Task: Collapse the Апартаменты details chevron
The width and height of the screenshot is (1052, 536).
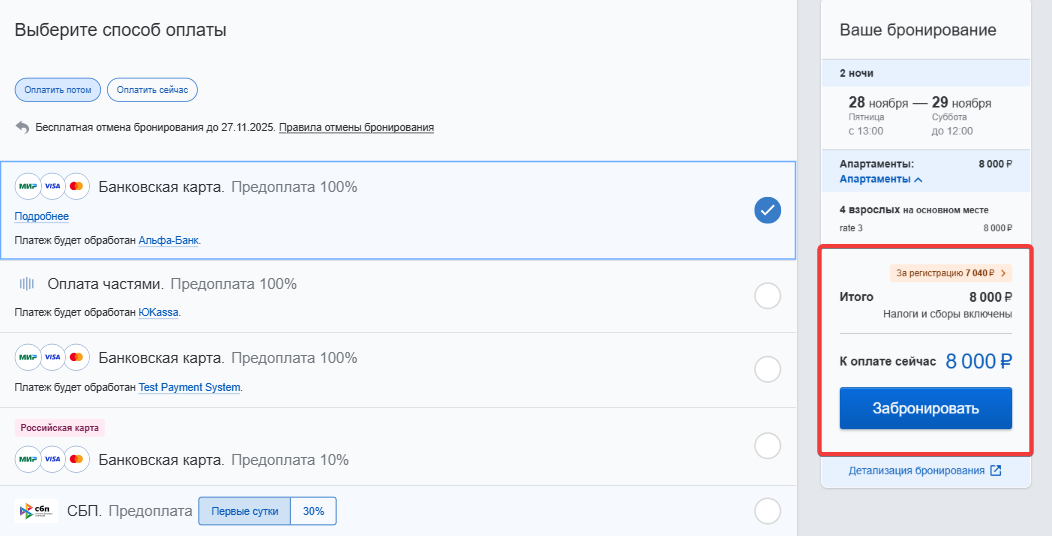Action: point(918,179)
